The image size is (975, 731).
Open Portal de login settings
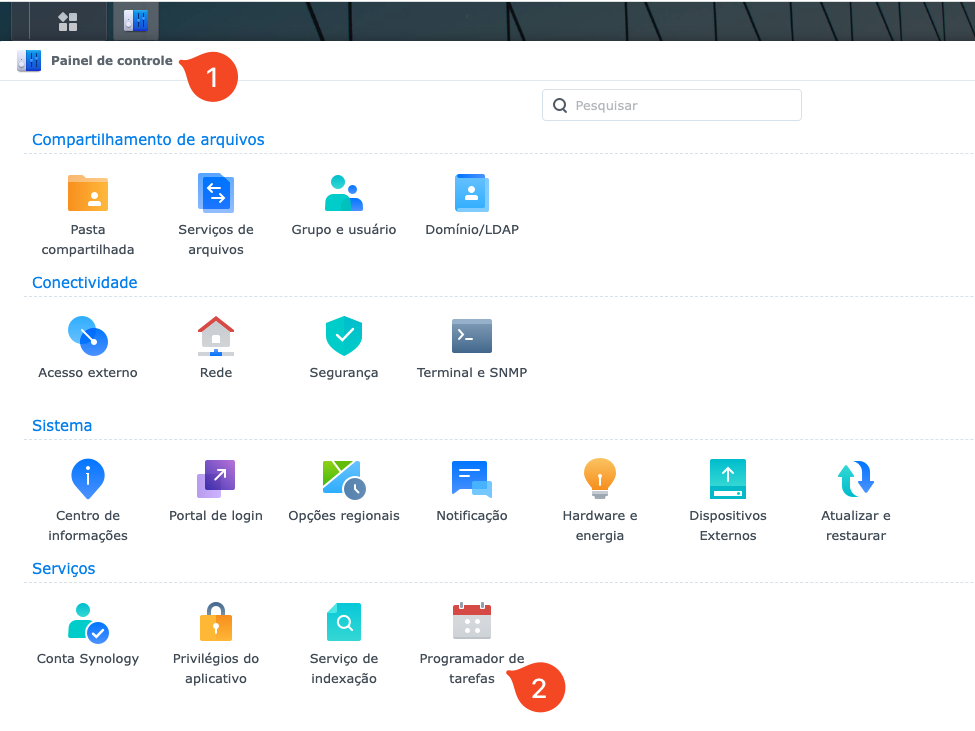[x=216, y=480]
